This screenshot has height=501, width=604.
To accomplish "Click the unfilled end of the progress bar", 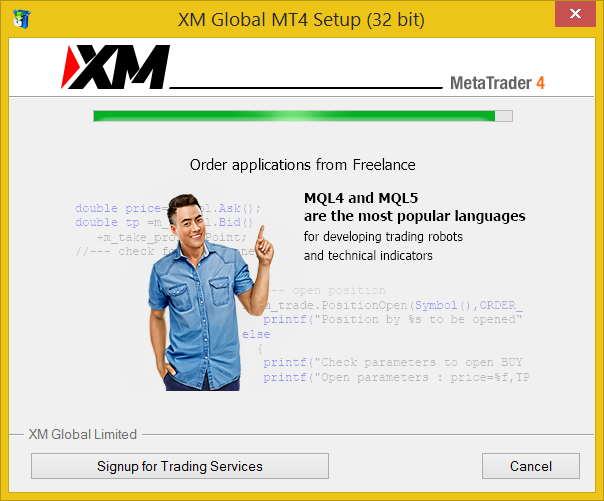I will tap(504, 116).
